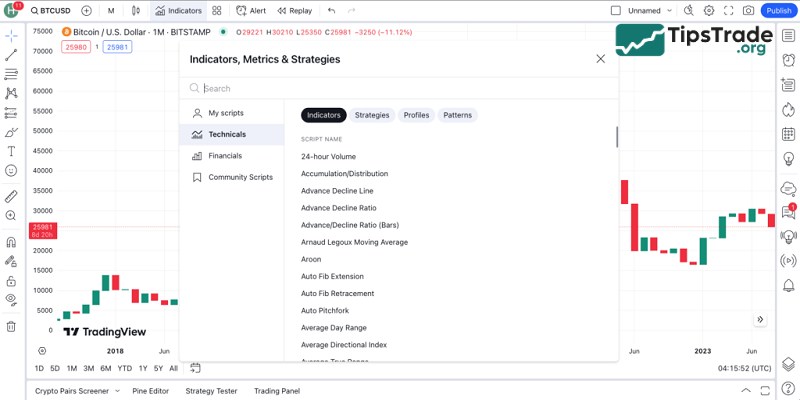800x400 pixels.
Task: Toggle magnet mode in the left toolbar
Action: click(11, 242)
